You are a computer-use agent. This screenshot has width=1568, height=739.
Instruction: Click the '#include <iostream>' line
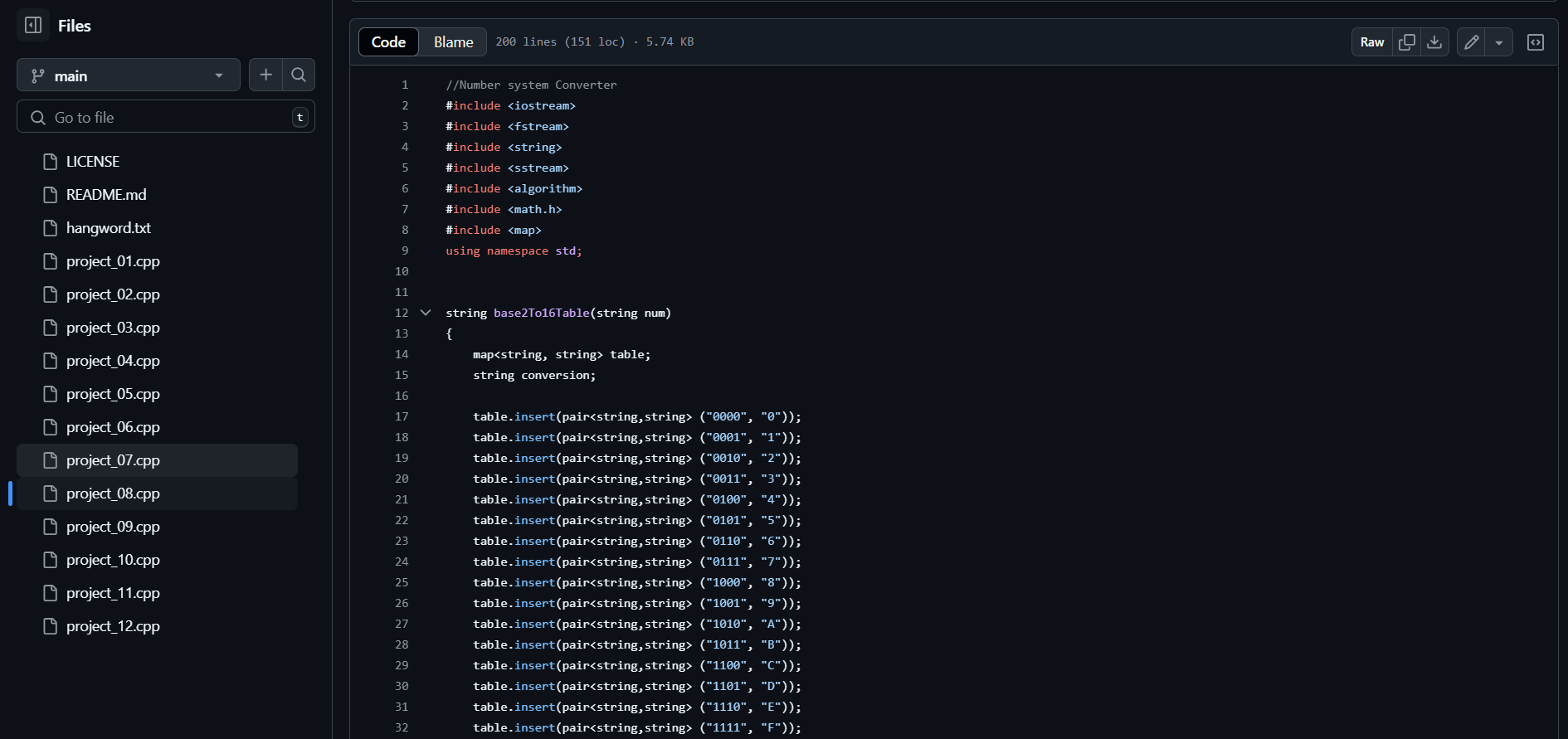510,105
